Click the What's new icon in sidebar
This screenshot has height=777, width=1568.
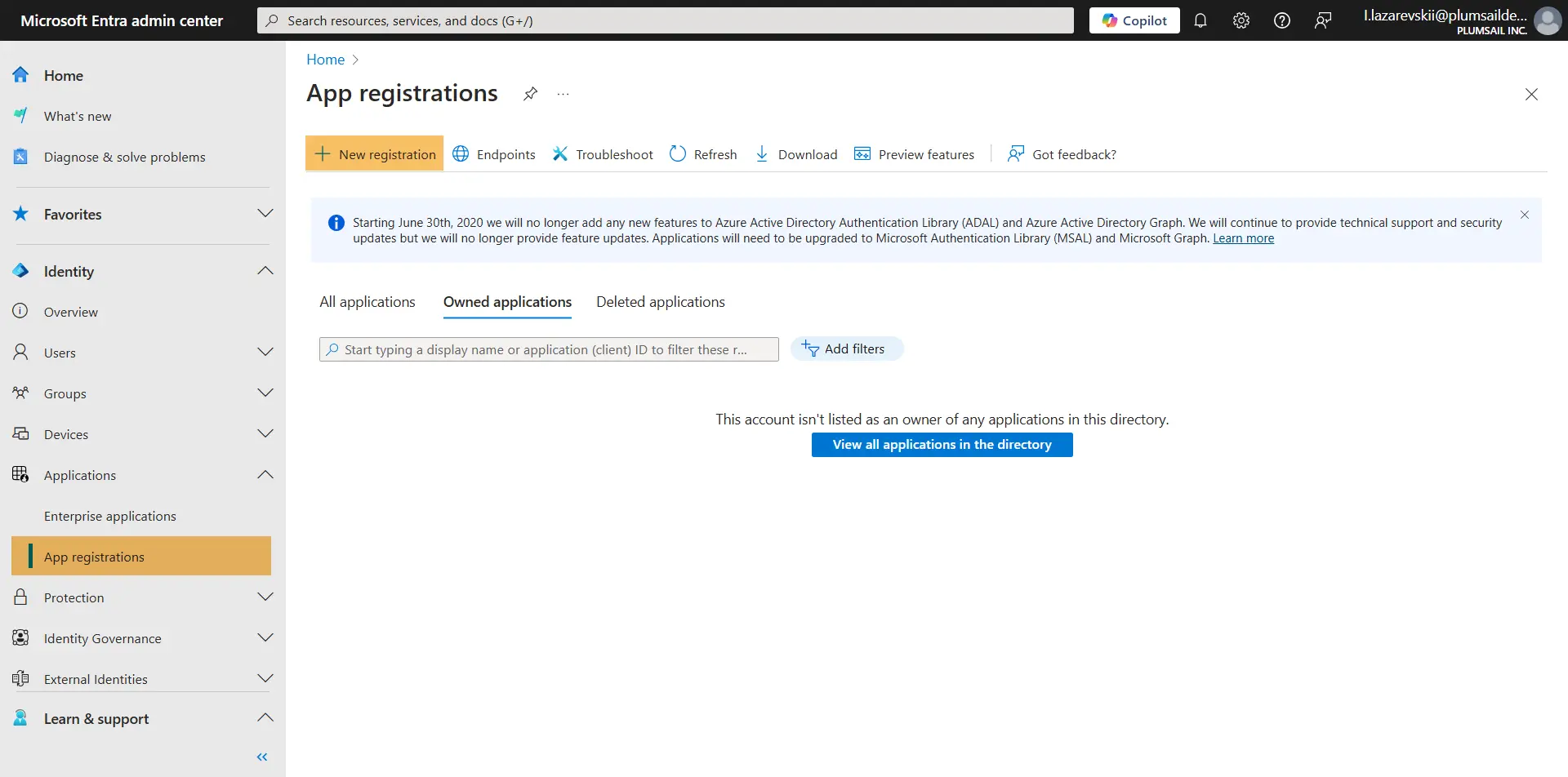point(20,116)
